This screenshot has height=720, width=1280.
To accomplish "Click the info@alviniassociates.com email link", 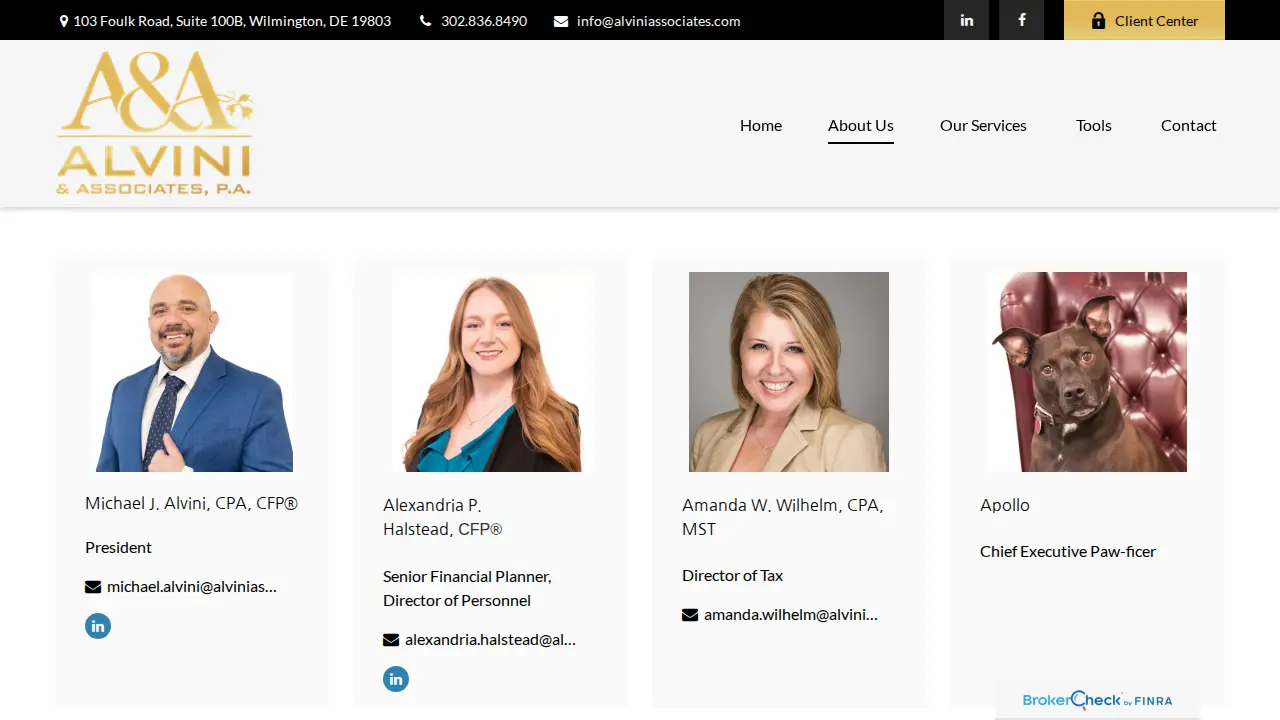I will (659, 21).
